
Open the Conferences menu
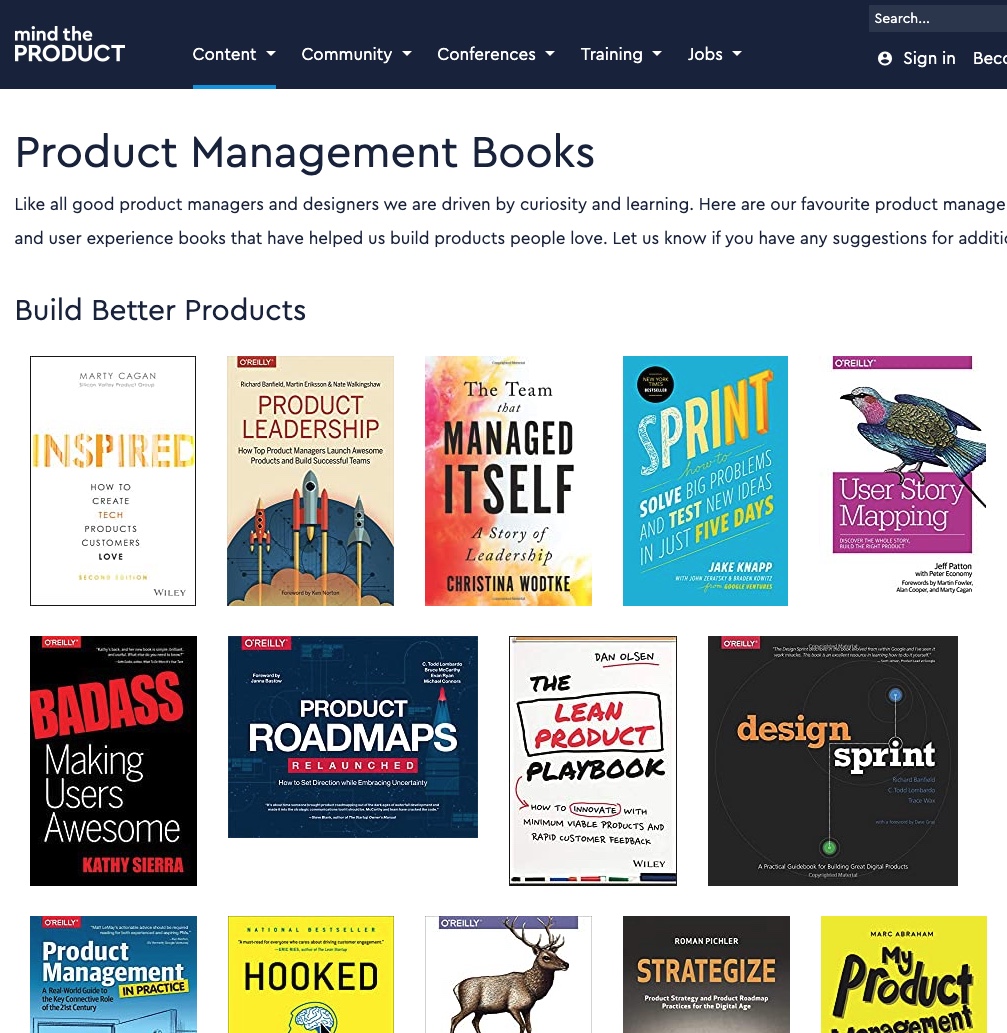click(x=496, y=54)
